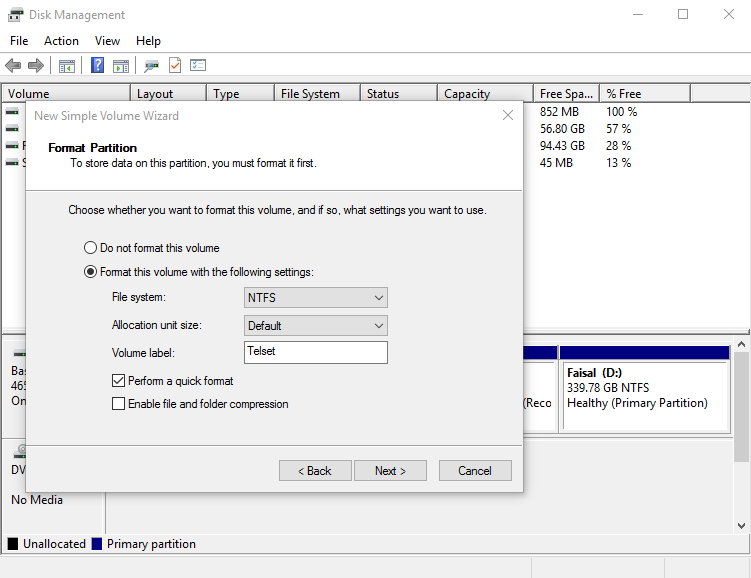Click Next in the wizard

(x=390, y=471)
